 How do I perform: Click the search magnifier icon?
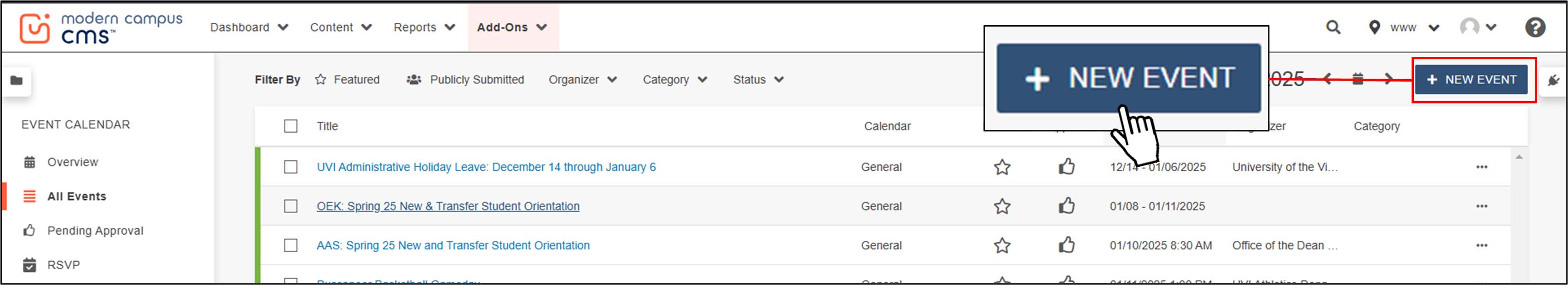tap(1332, 28)
